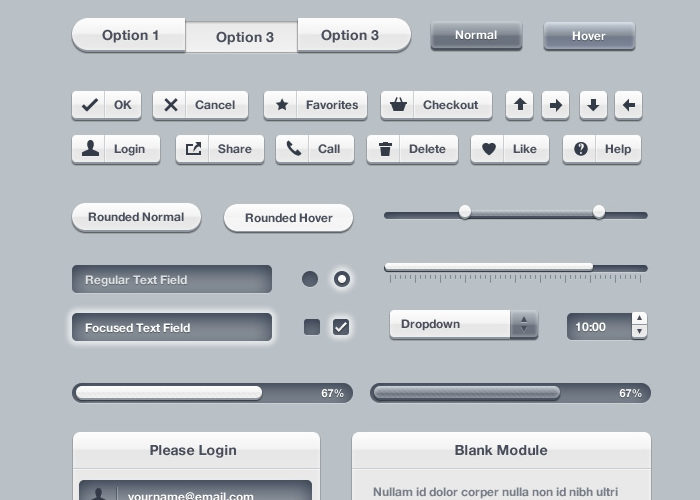
Task: Open the Dropdown select menu
Action: click(x=463, y=324)
